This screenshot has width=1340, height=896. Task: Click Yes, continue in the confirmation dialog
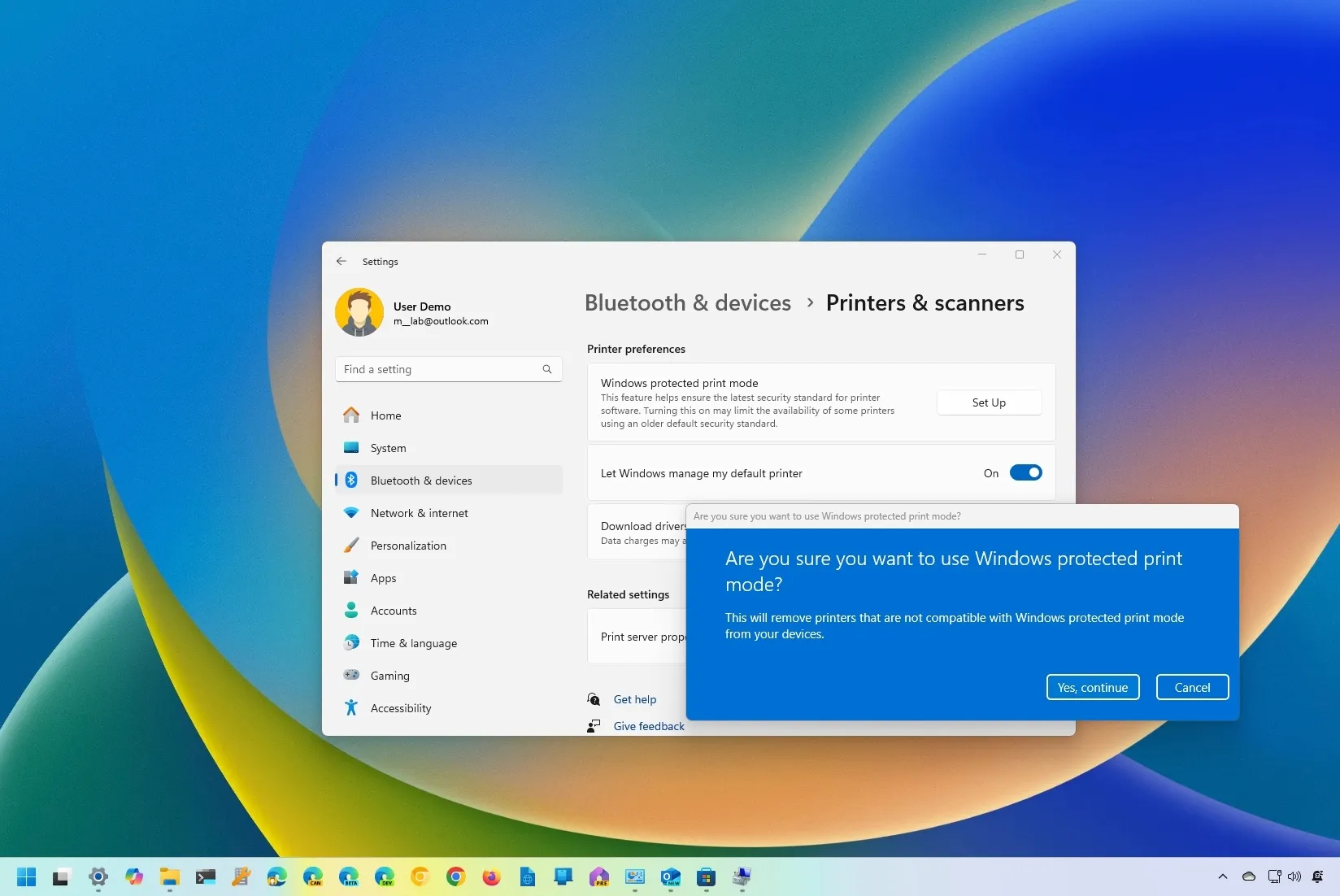coord(1092,687)
